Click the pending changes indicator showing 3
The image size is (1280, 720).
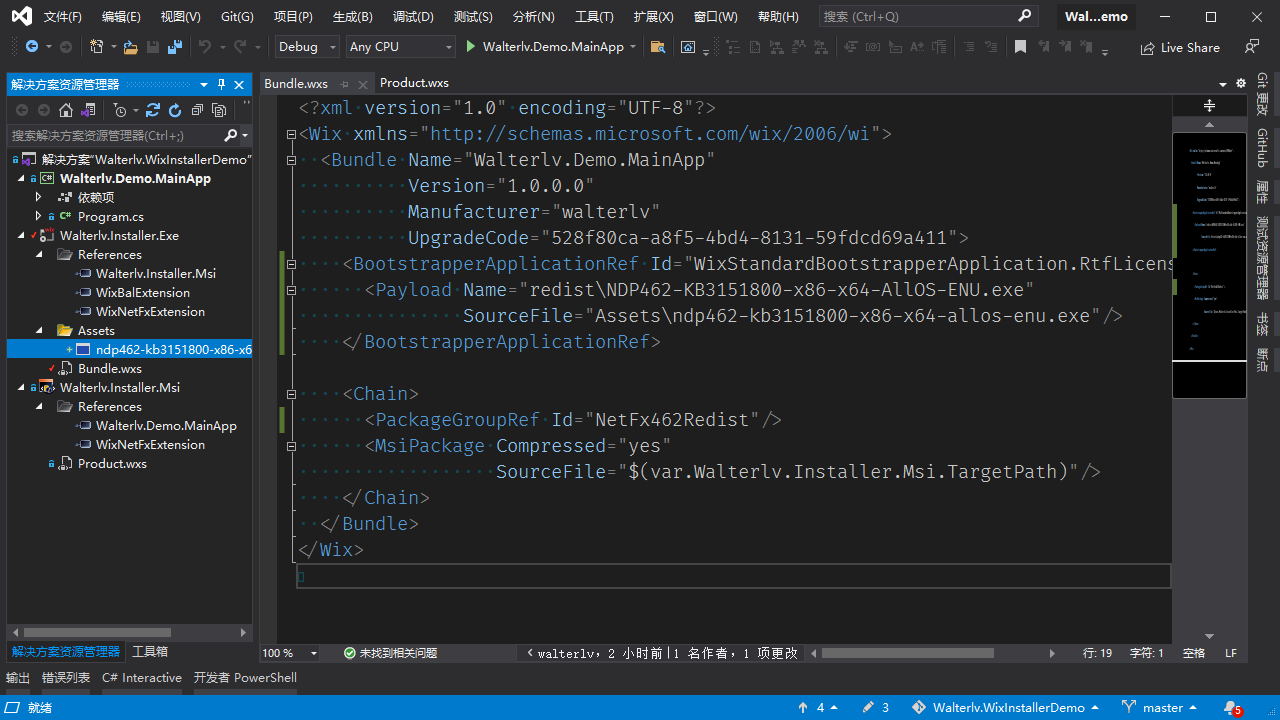tap(876, 707)
